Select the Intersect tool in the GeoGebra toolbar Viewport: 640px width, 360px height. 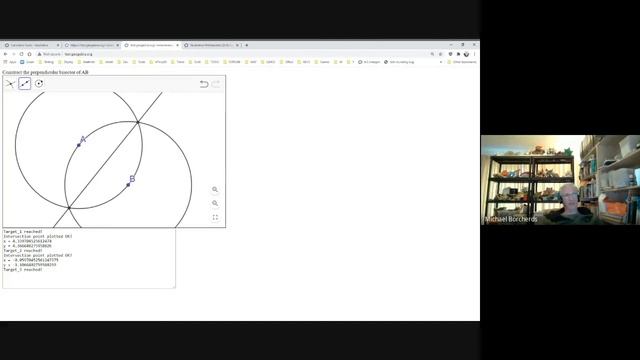coord(10,84)
